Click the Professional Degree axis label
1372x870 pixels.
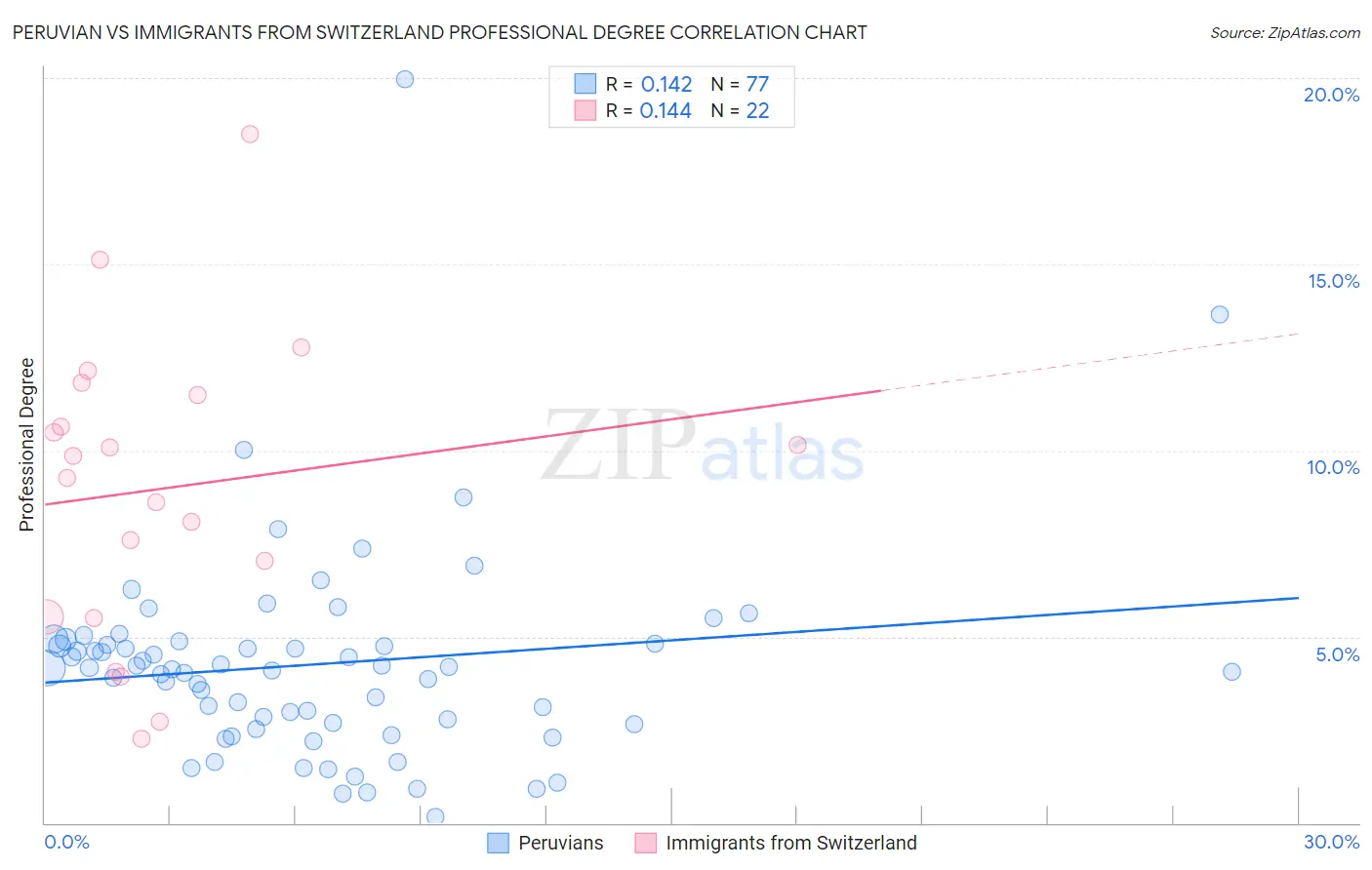click(26, 445)
